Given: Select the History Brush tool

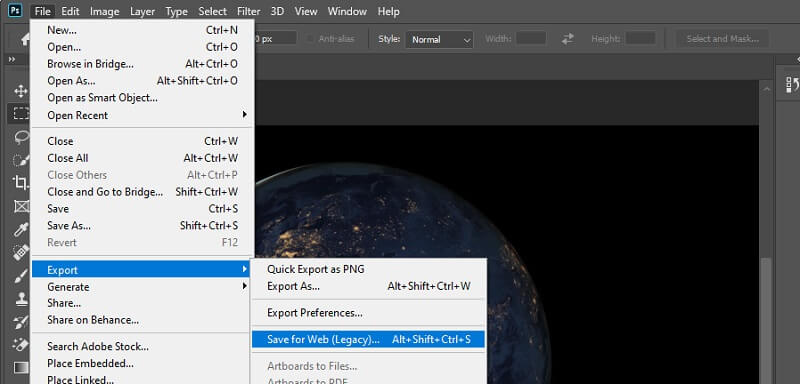Looking at the screenshot, I should point(21,322).
